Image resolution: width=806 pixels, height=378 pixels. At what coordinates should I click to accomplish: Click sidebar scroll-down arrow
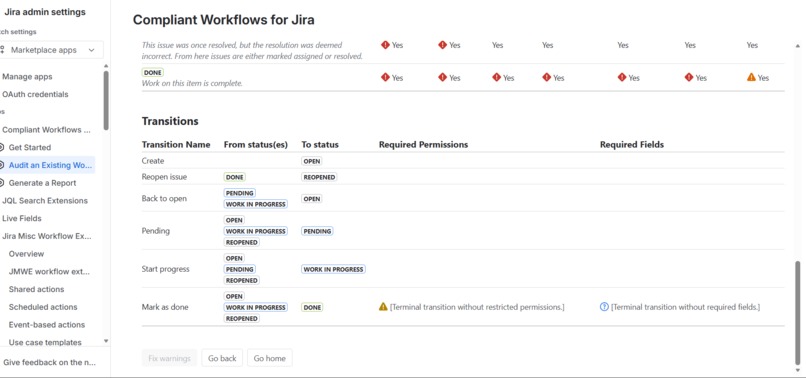[106, 340]
